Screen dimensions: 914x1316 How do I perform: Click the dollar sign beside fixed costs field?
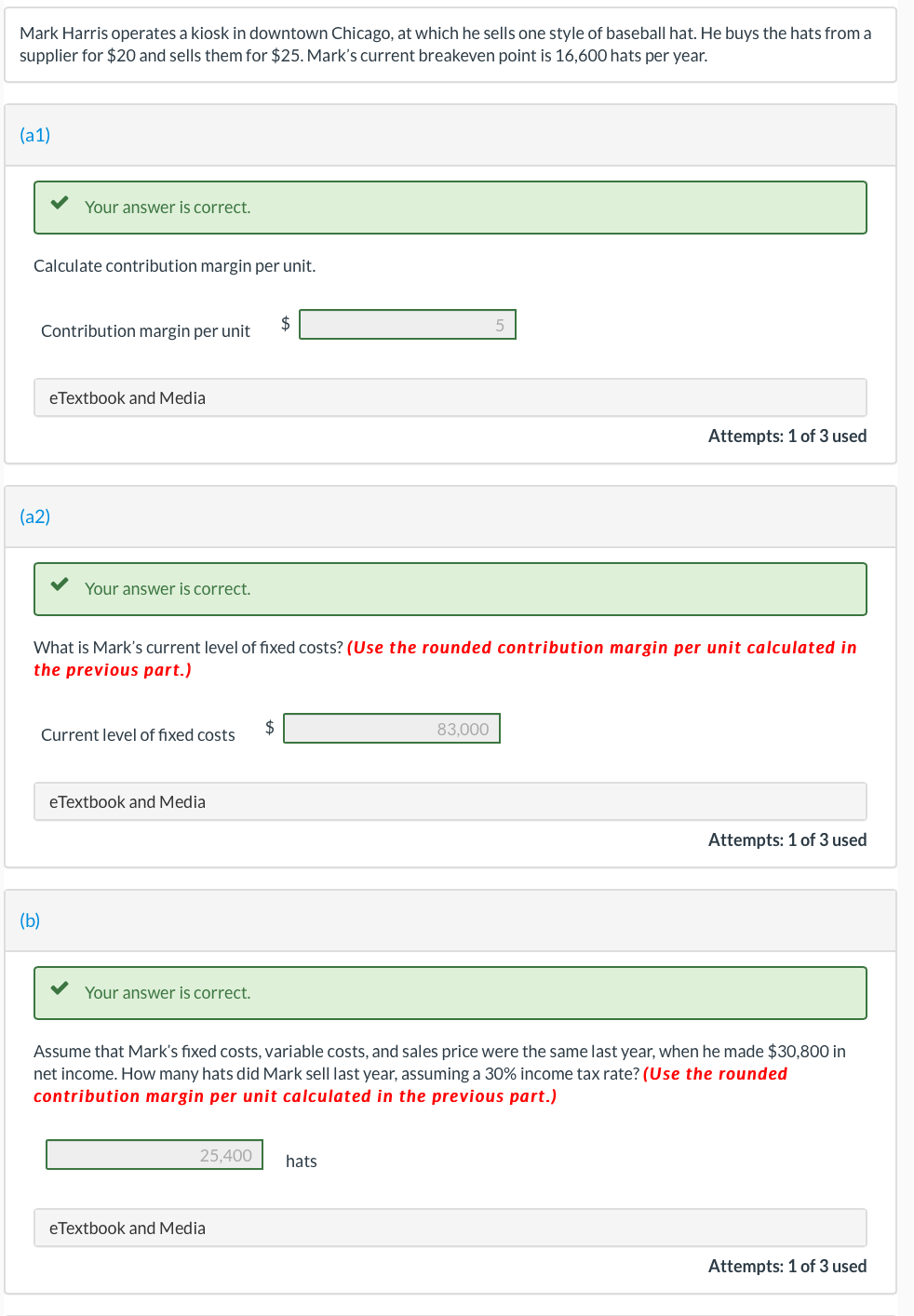pyautogui.click(x=269, y=727)
